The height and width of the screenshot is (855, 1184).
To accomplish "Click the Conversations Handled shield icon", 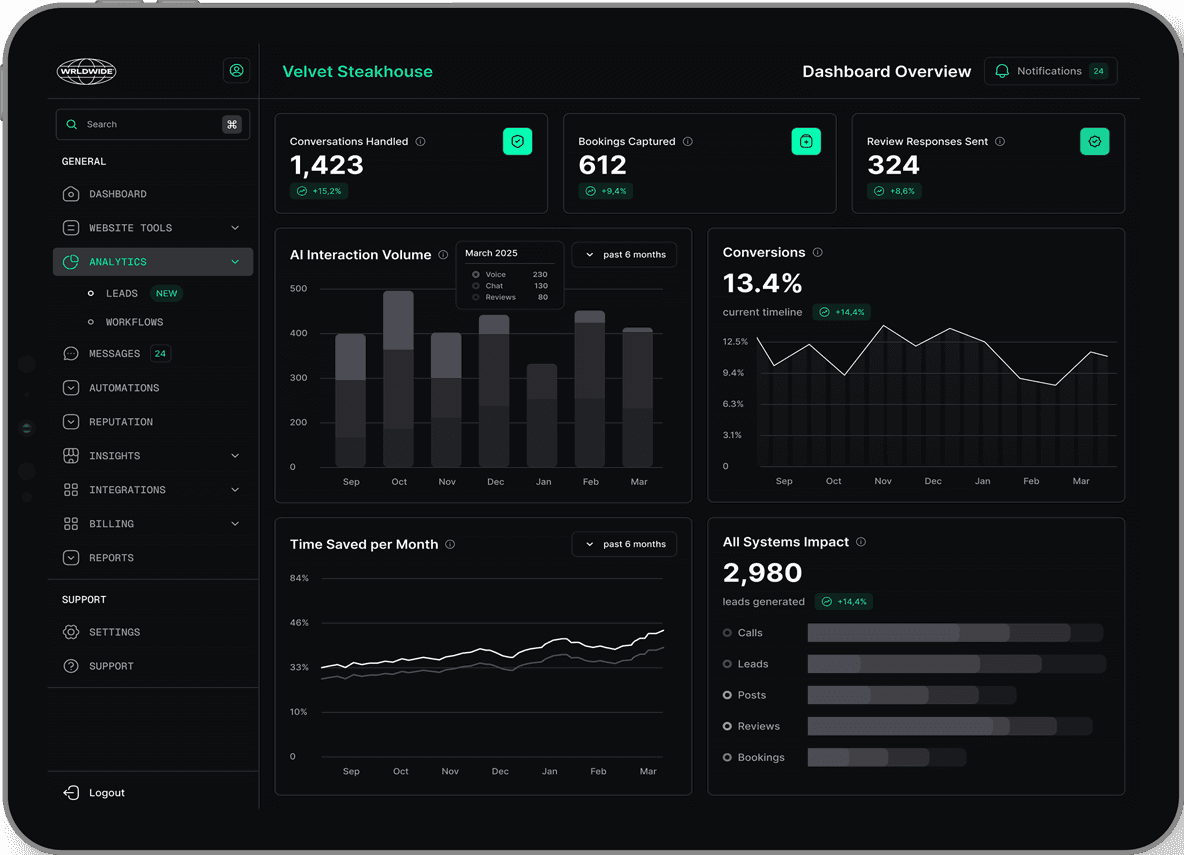I will tap(517, 141).
